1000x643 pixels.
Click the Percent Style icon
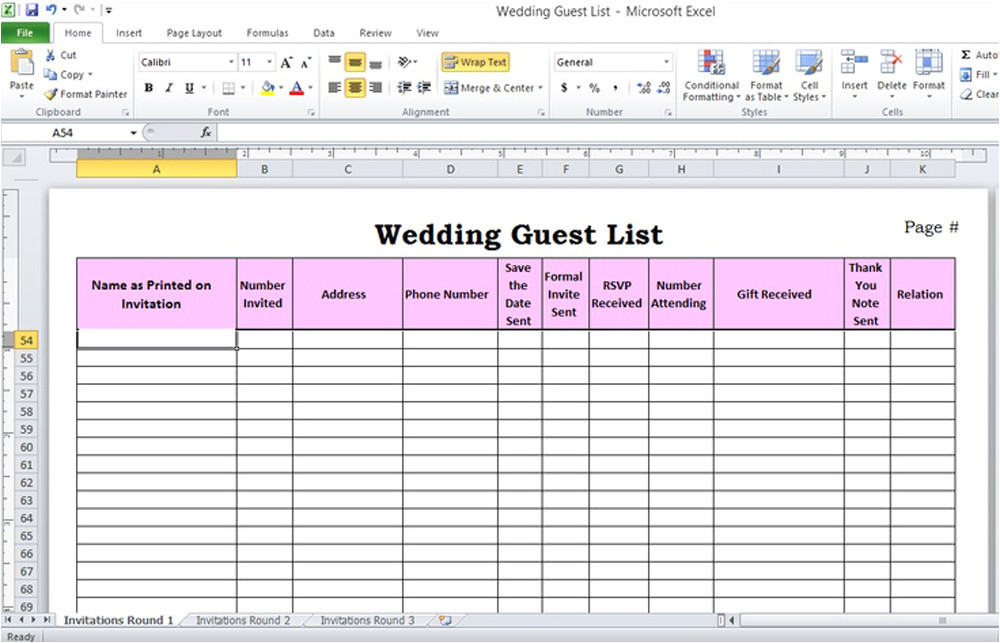[x=594, y=88]
